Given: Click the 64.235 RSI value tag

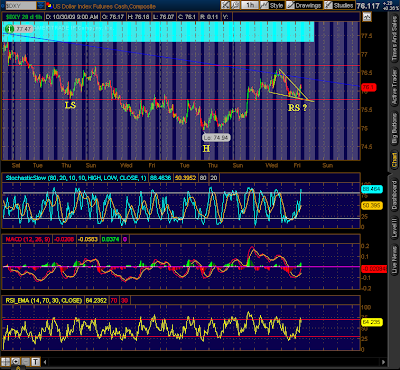Looking at the screenshot, I should (371, 322).
